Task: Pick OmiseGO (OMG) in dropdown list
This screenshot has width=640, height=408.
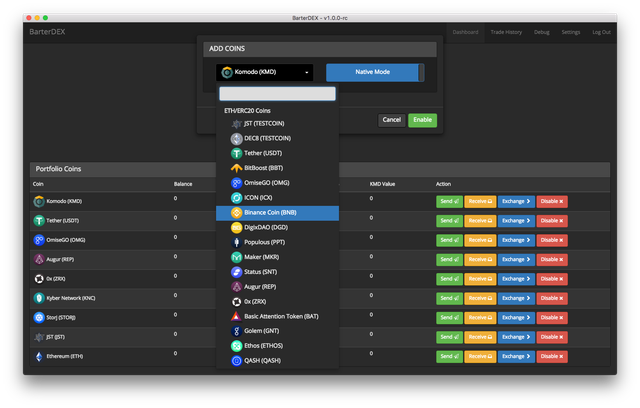Action: click(x=278, y=183)
